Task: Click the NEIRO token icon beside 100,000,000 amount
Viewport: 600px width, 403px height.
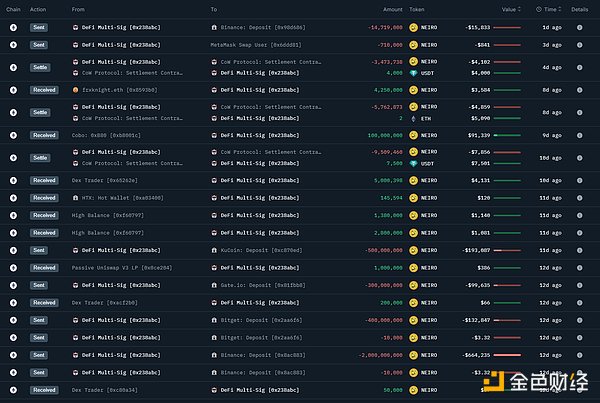Action: [x=414, y=134]
